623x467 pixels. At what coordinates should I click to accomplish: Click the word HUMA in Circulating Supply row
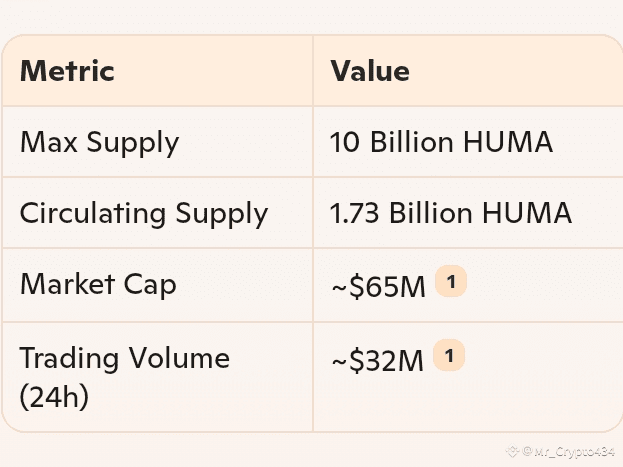tap(527, 213)
